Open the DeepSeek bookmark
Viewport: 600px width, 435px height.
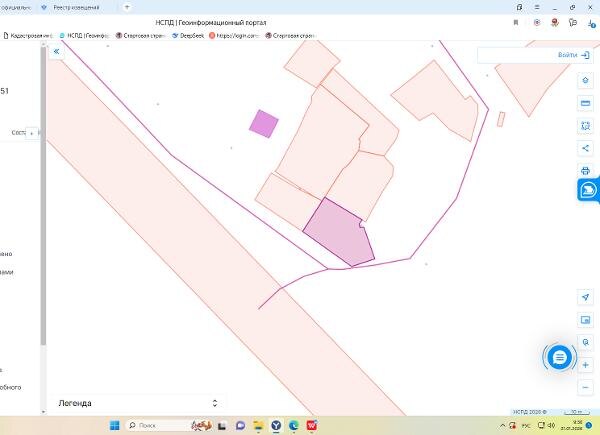click(x=188, y=36)
